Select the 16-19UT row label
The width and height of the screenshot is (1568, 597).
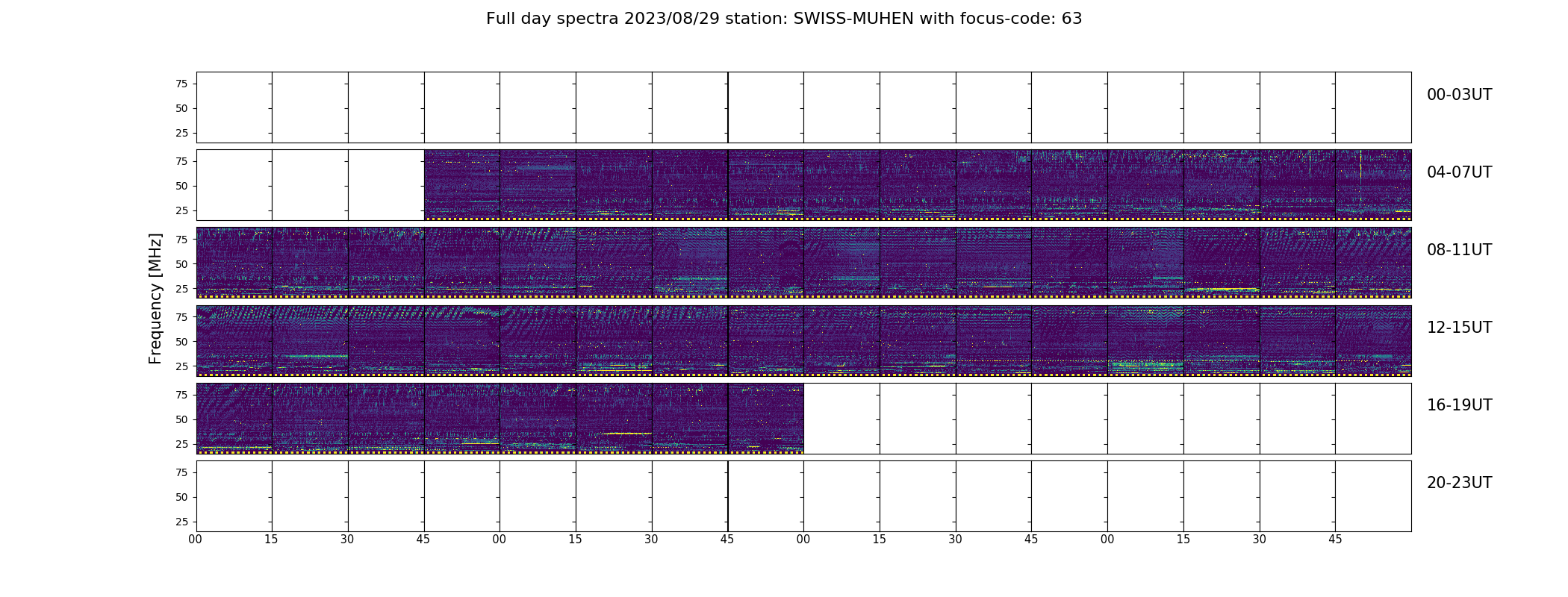(x=1459, y=405)
